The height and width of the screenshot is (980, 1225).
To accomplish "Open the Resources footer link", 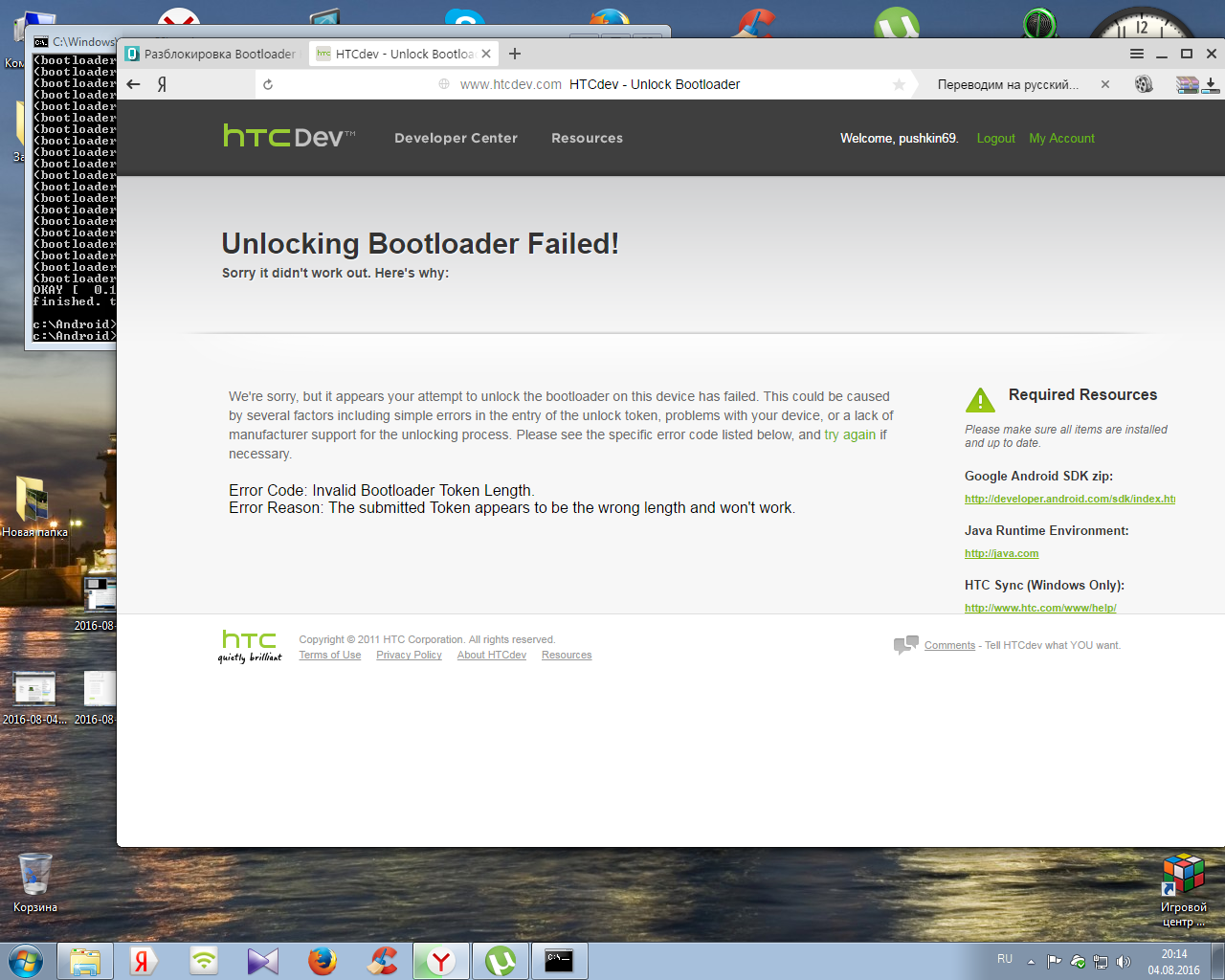I will tap(567, 656).
